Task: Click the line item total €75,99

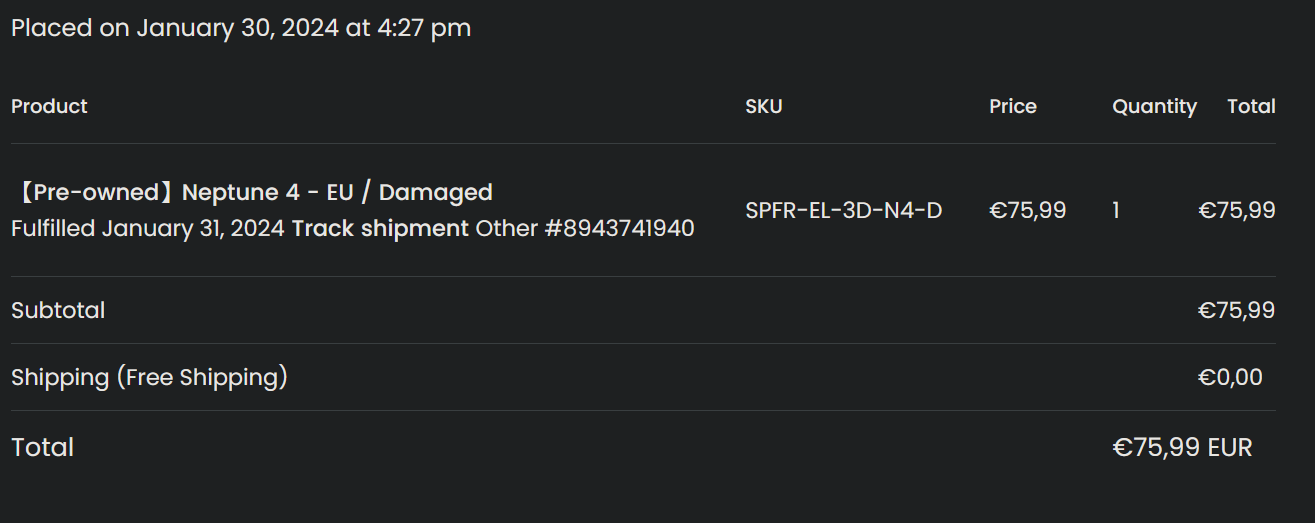Action: (x=1237, y=210)
